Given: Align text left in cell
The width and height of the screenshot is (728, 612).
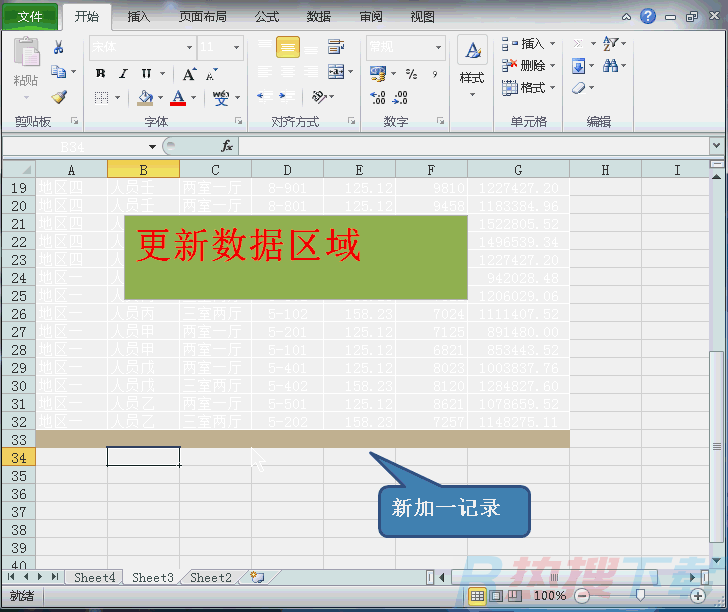Looking at the screenshot, I should (x=265, y=72).
